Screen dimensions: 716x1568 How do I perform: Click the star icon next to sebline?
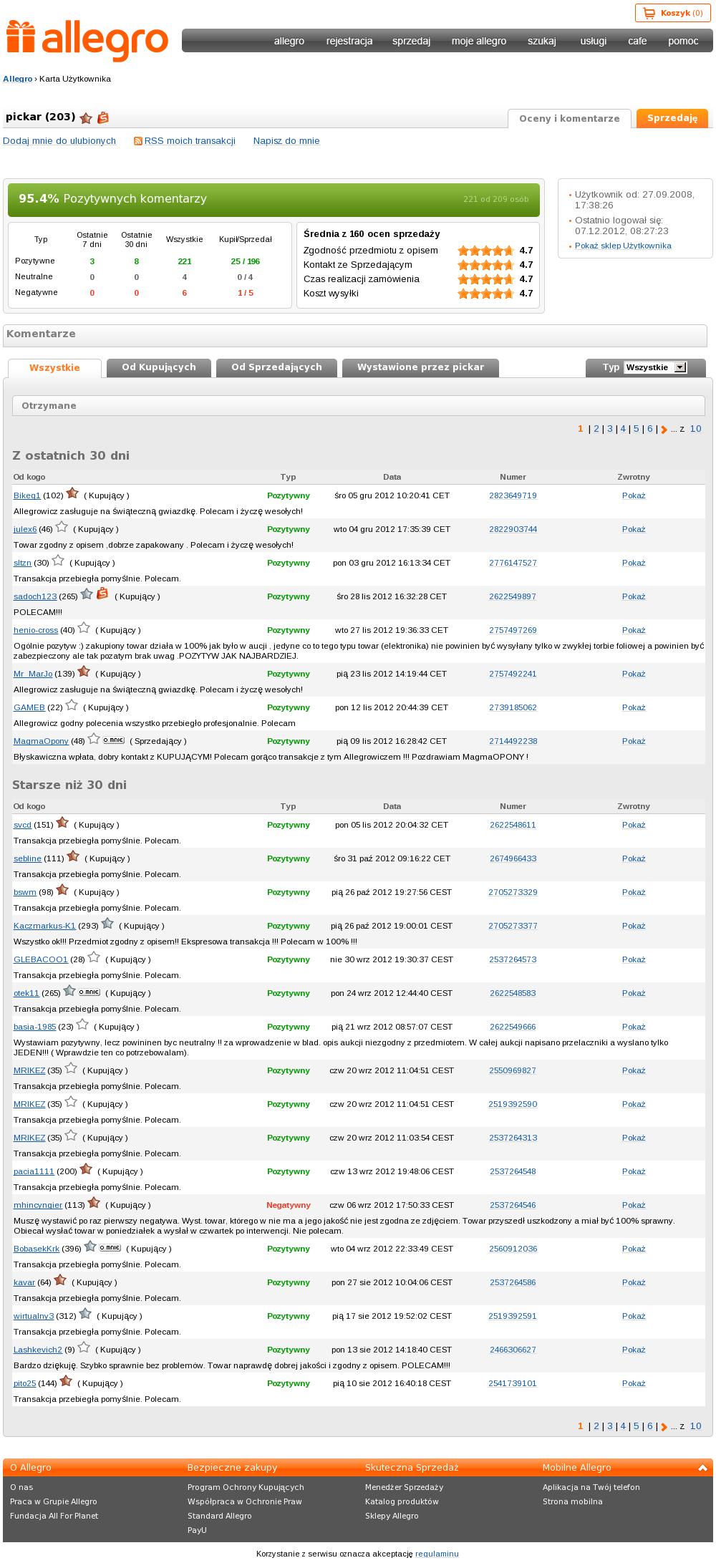pos(73,856)
